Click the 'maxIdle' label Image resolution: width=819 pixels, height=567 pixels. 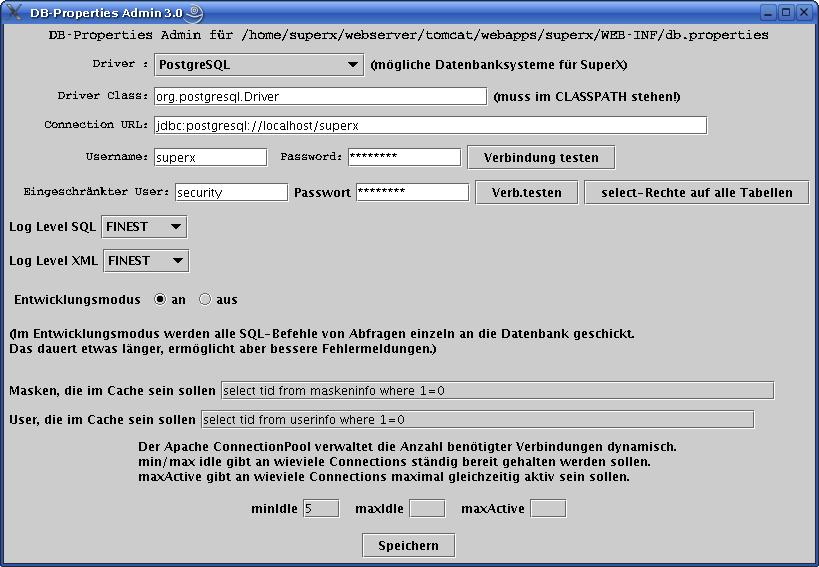pyautogui.click(x=379, y=509)
